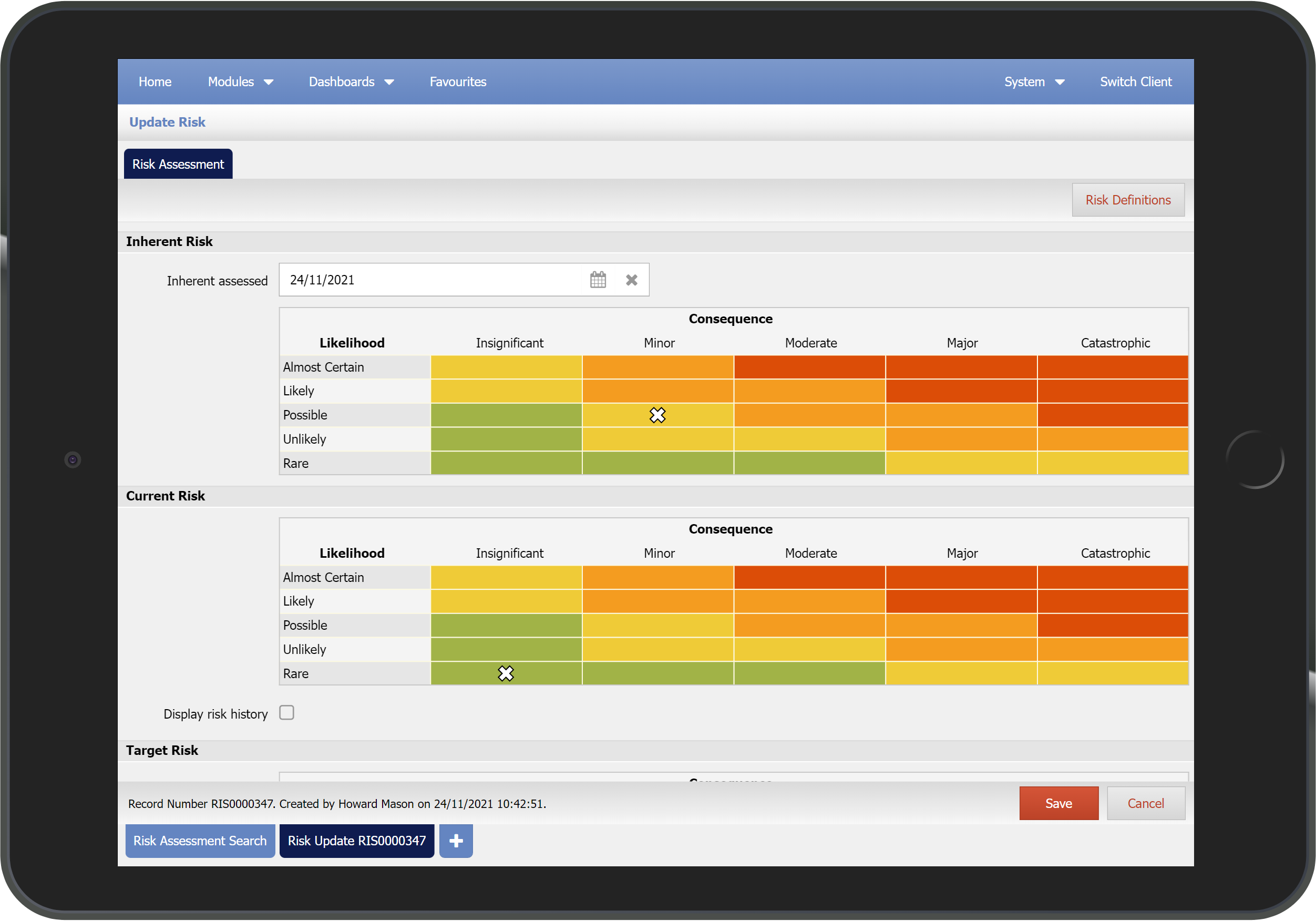Click the plus icon to add a record
Screen dimensions: 1316x921
click(456, 841)
